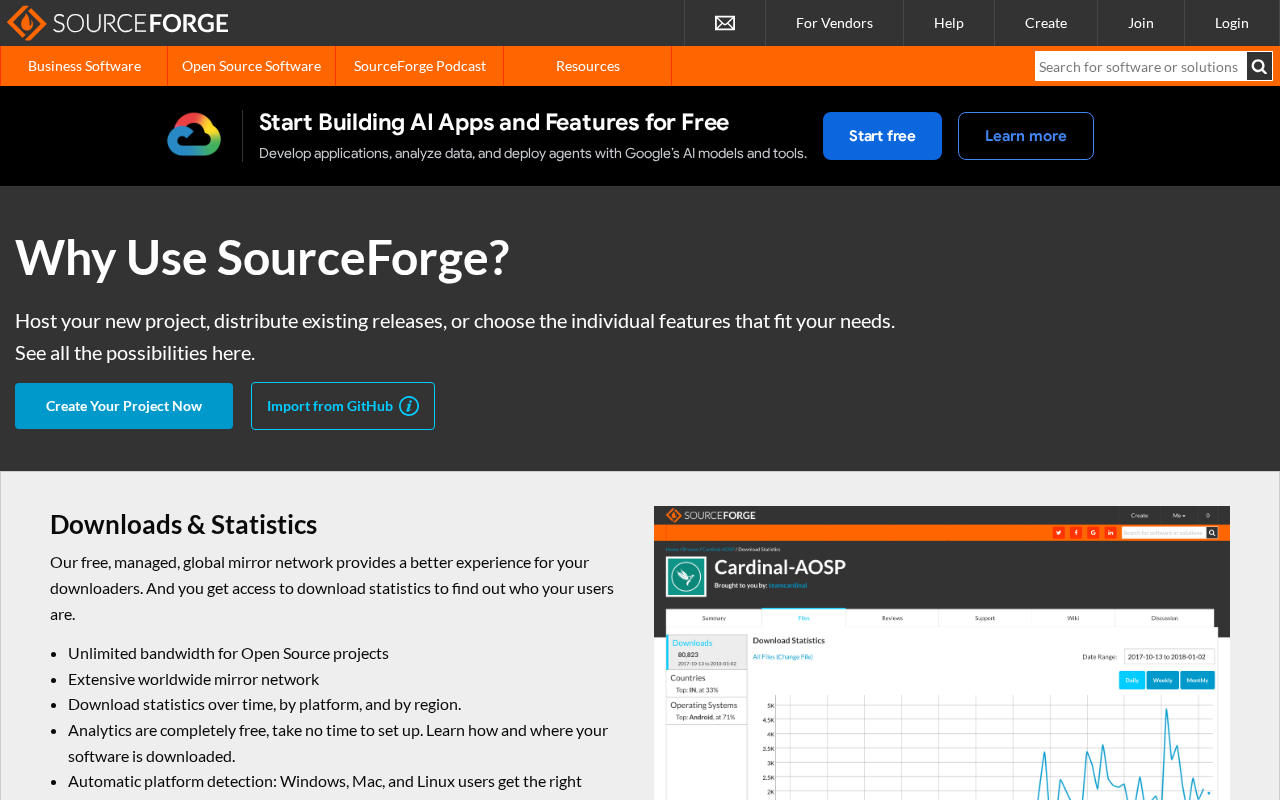The width and height of the screenshot is (1280, 800).
Task: Open the Business Software menu
Action: point(84,66)
